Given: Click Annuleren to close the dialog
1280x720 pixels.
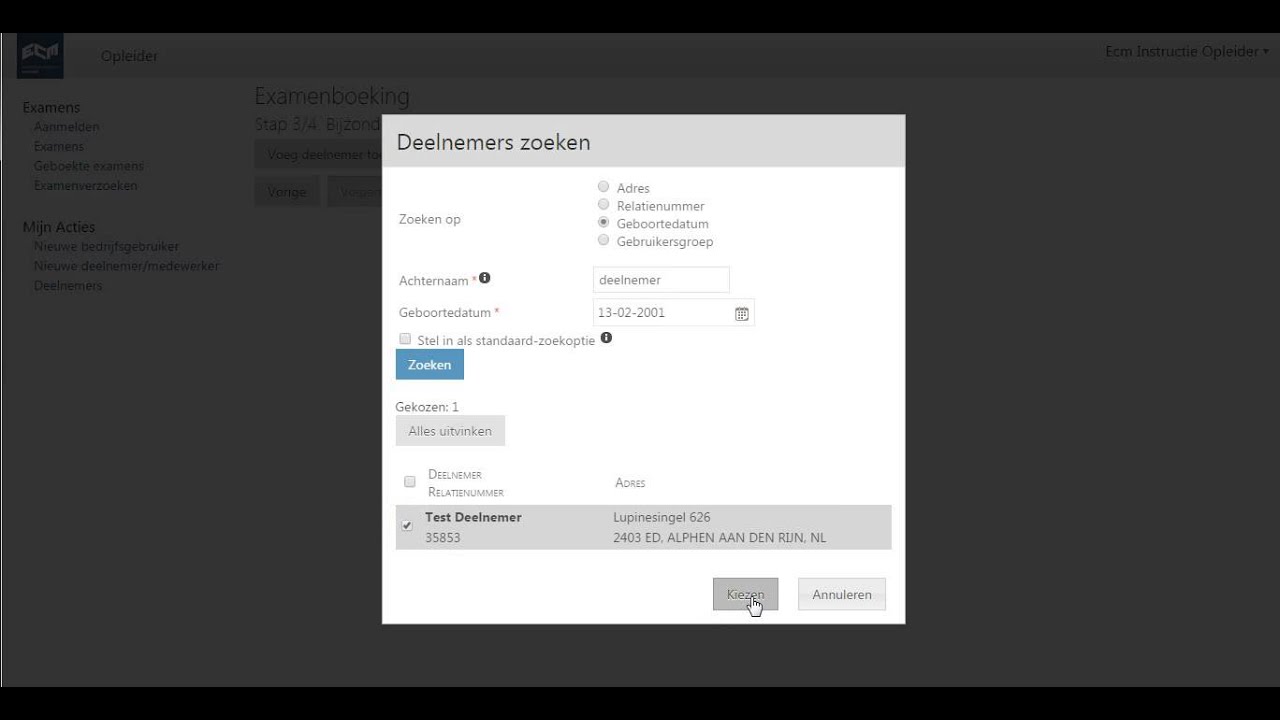Looking at the screenshot, I should coord(842,594).
